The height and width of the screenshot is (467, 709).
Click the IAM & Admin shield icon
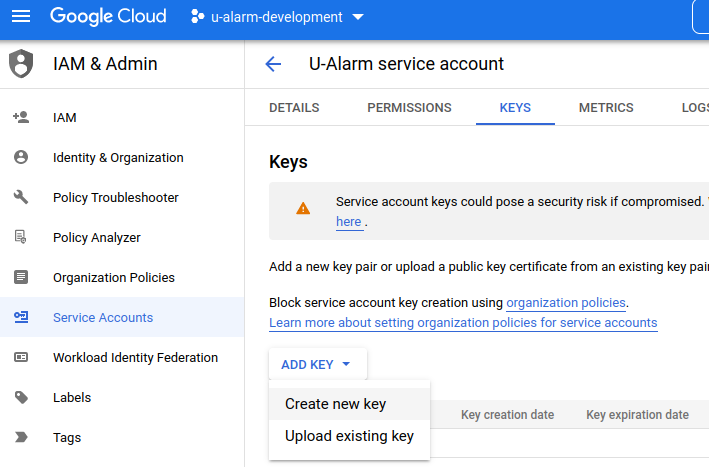point(21,64)
